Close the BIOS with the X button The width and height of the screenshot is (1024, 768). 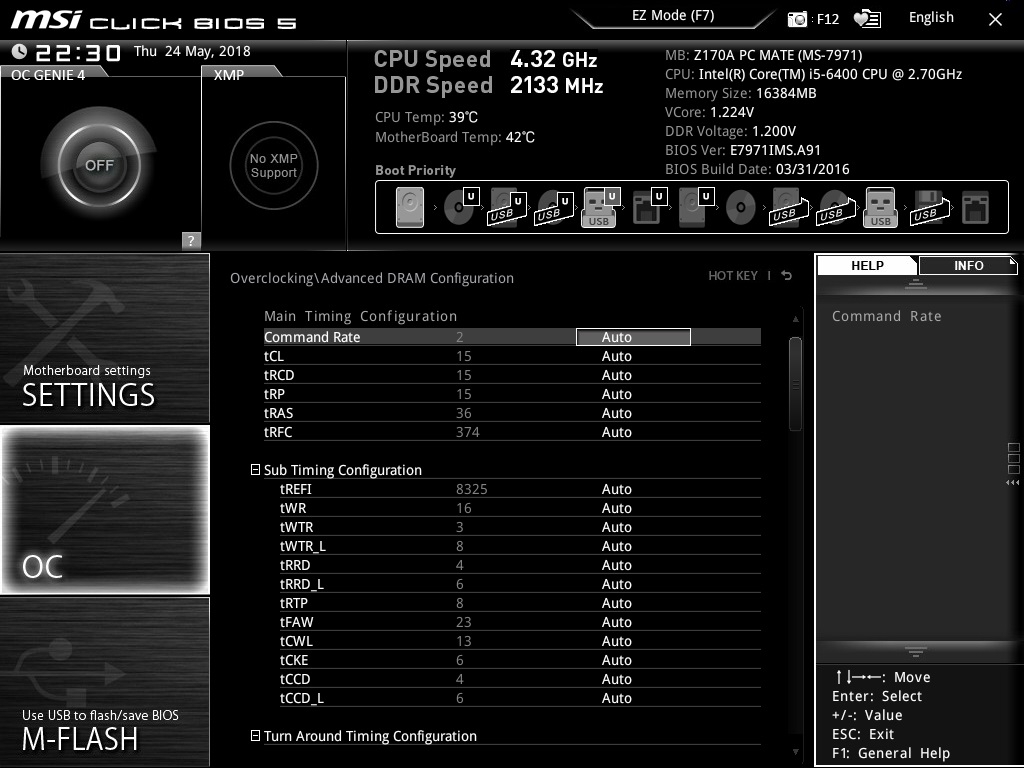click(995, 20)
